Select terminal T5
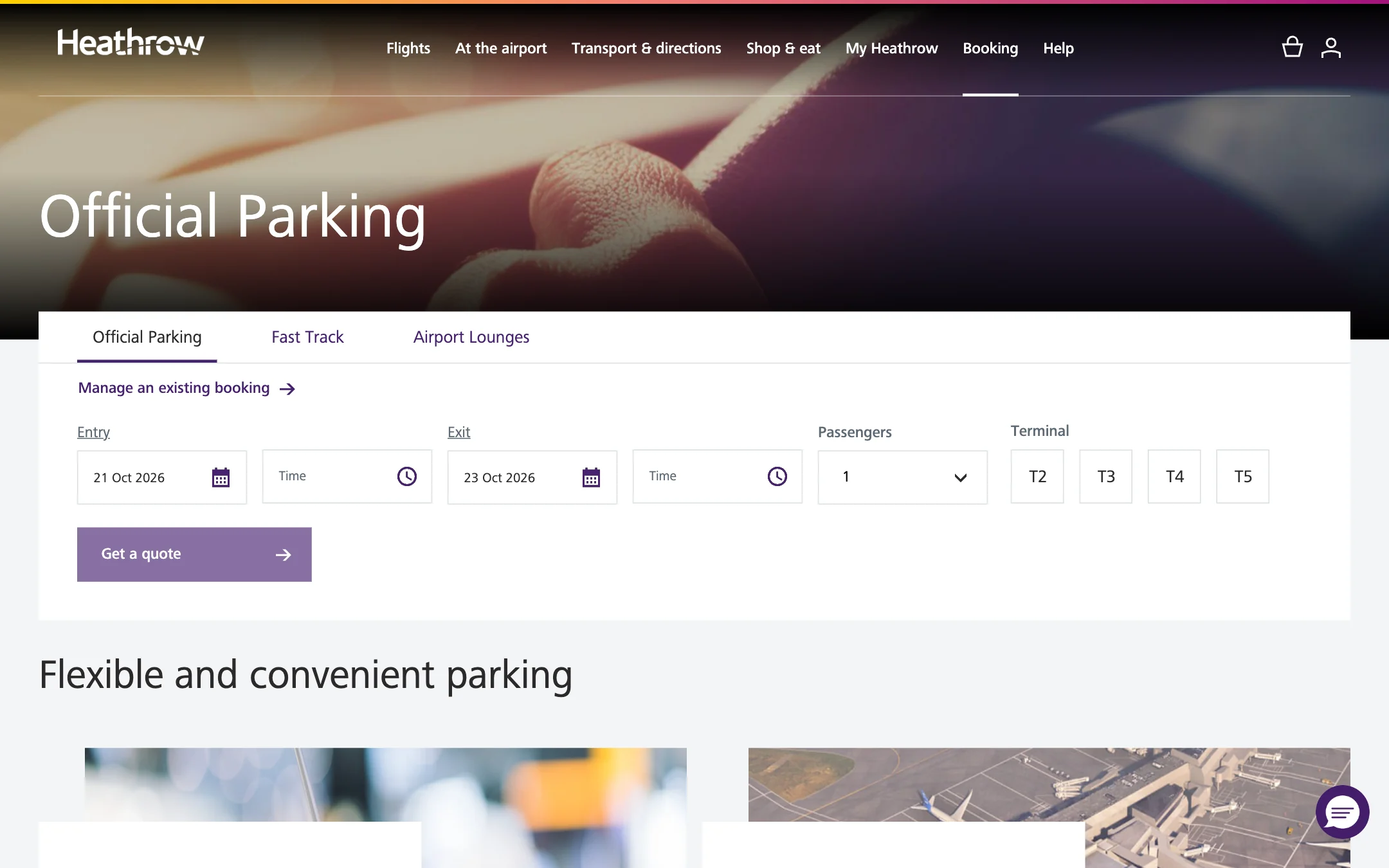 pos(1242,476)
